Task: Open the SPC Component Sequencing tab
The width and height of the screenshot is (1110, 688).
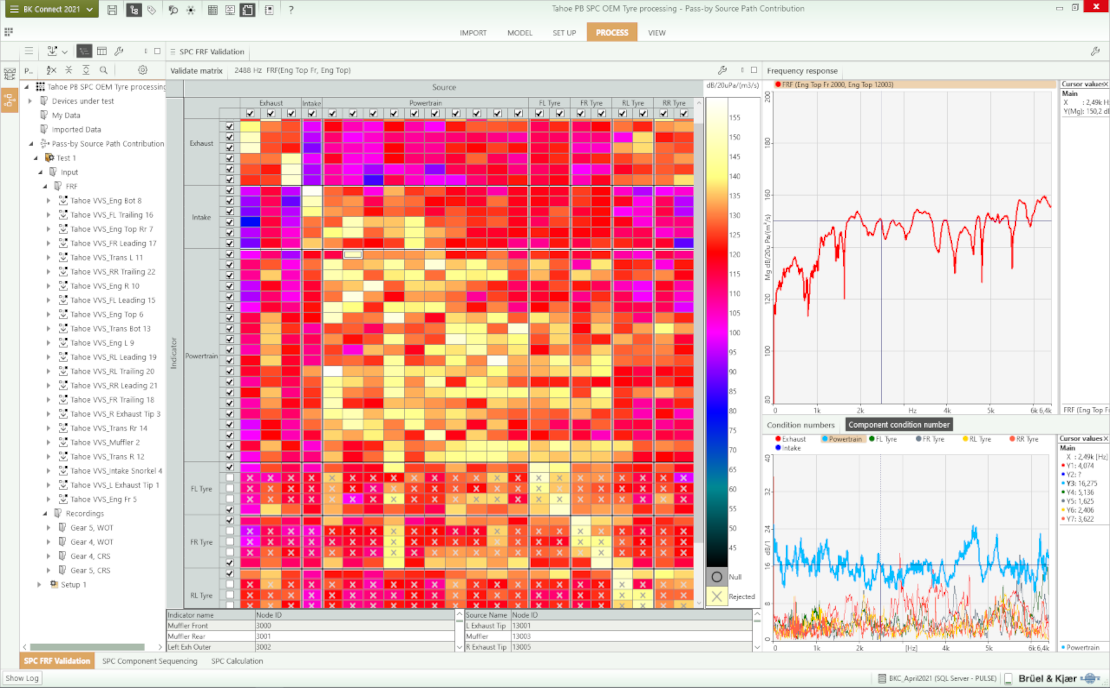Action: click(150, 661)
